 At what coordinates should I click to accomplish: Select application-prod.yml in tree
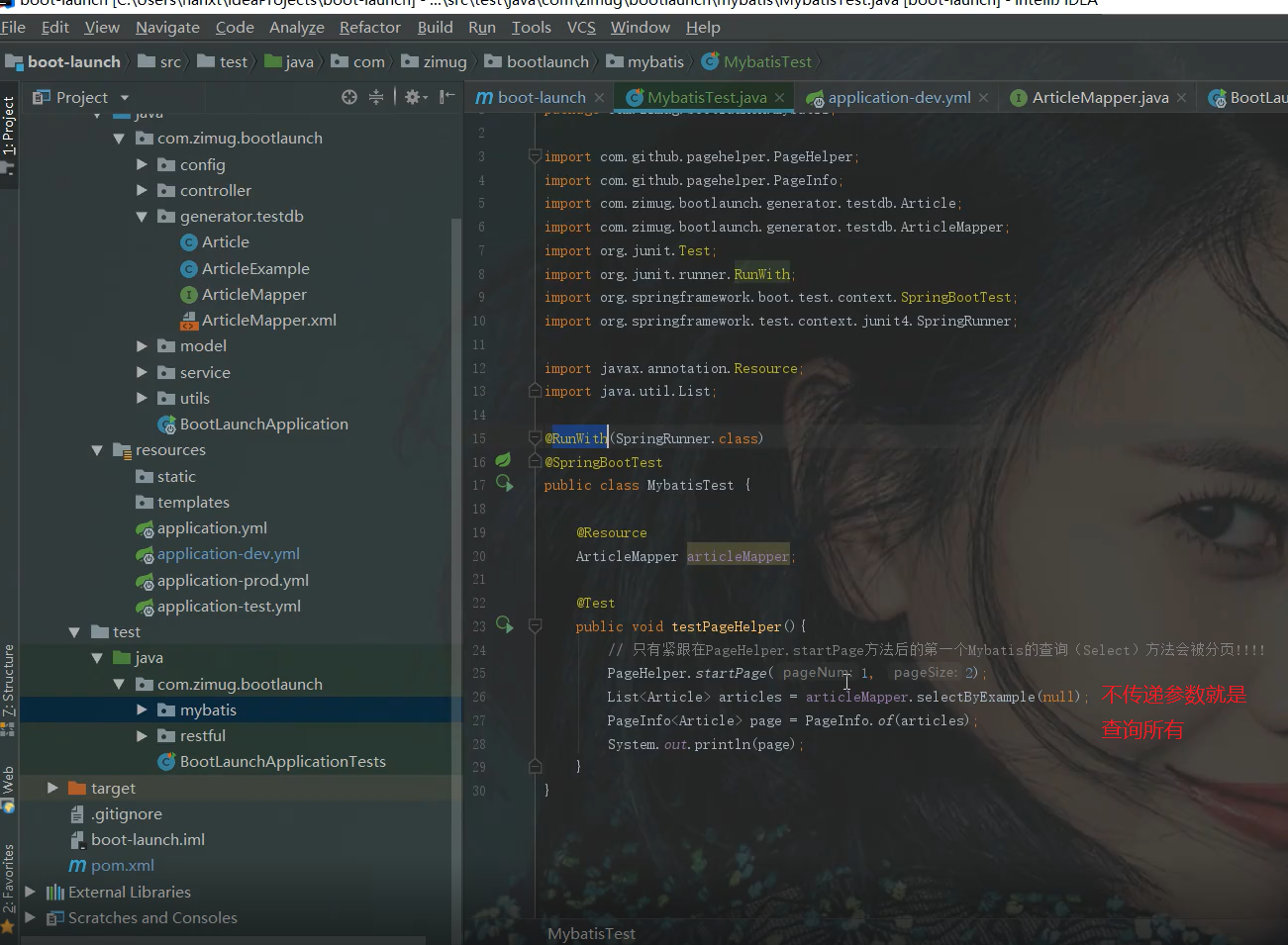click(x=223, y=581)
